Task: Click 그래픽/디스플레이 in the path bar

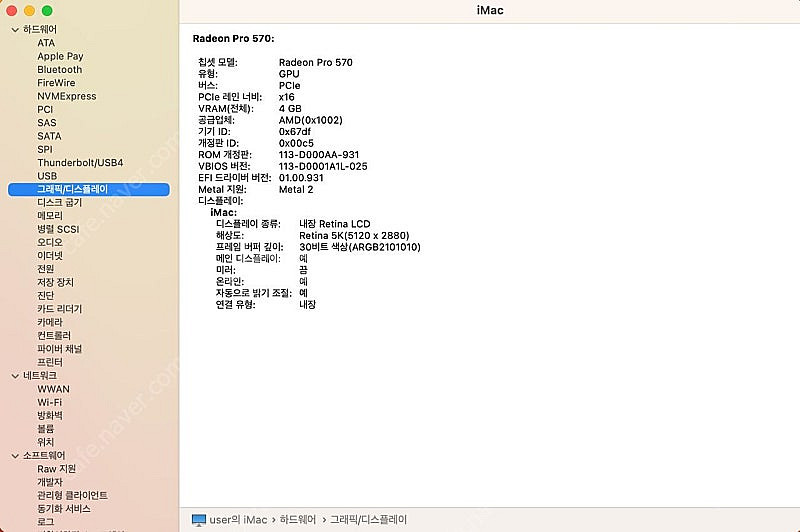Action: [368, 519]
